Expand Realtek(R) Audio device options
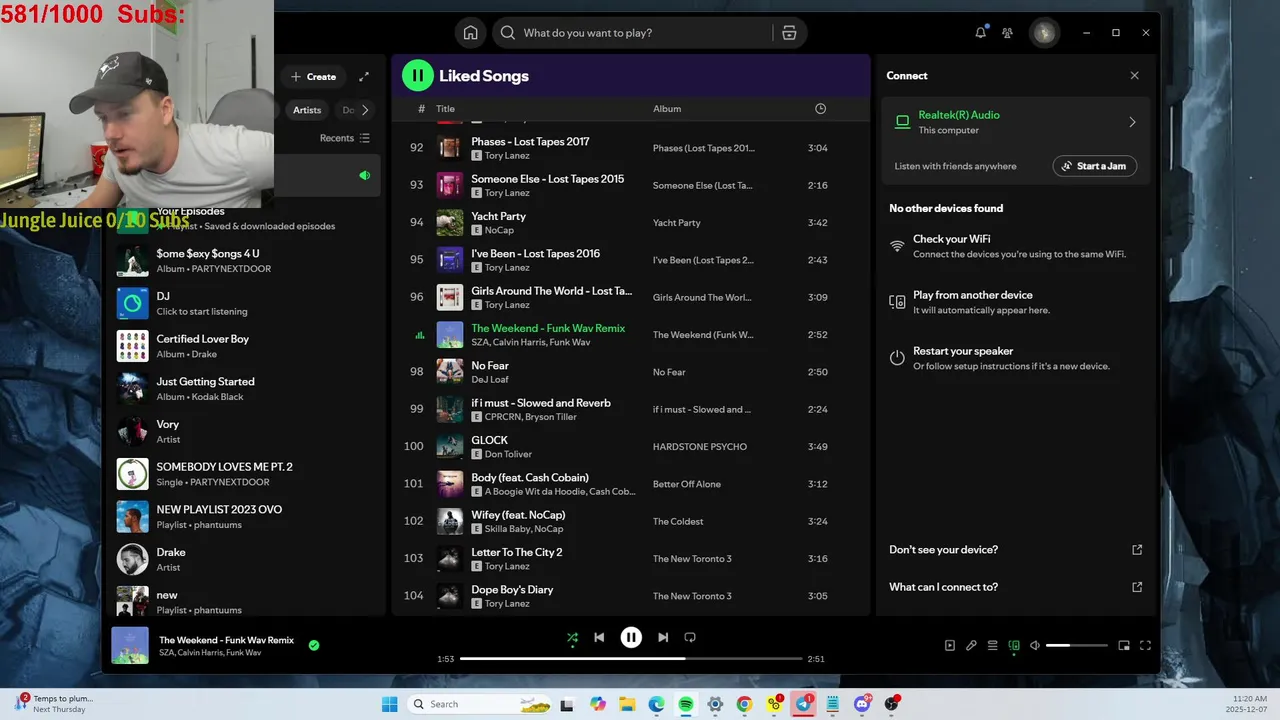Viewport: 1280px width, 720px height. pyautogui.click(x=1132, y=122)
